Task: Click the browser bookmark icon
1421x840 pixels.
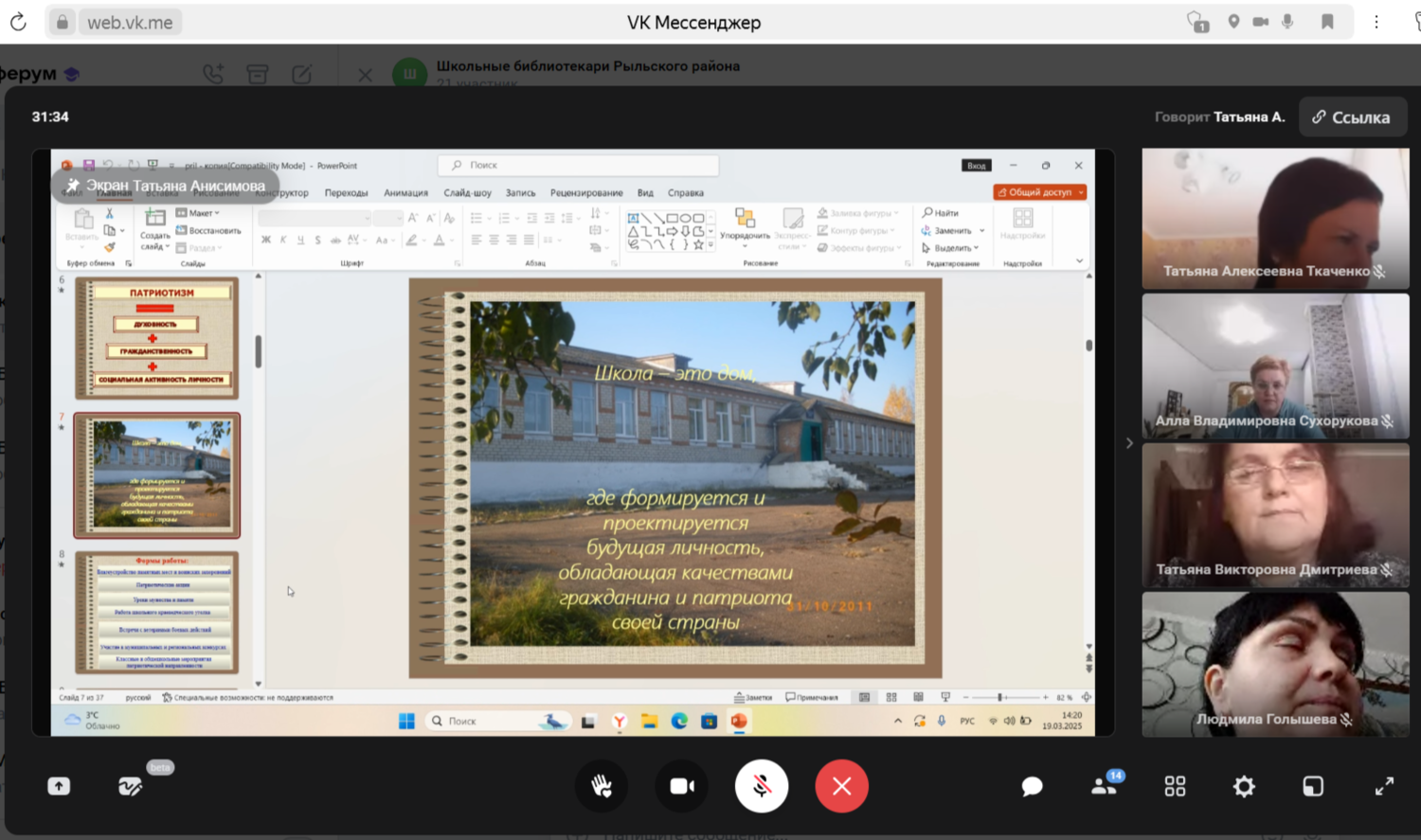Action: (1327, 22)
